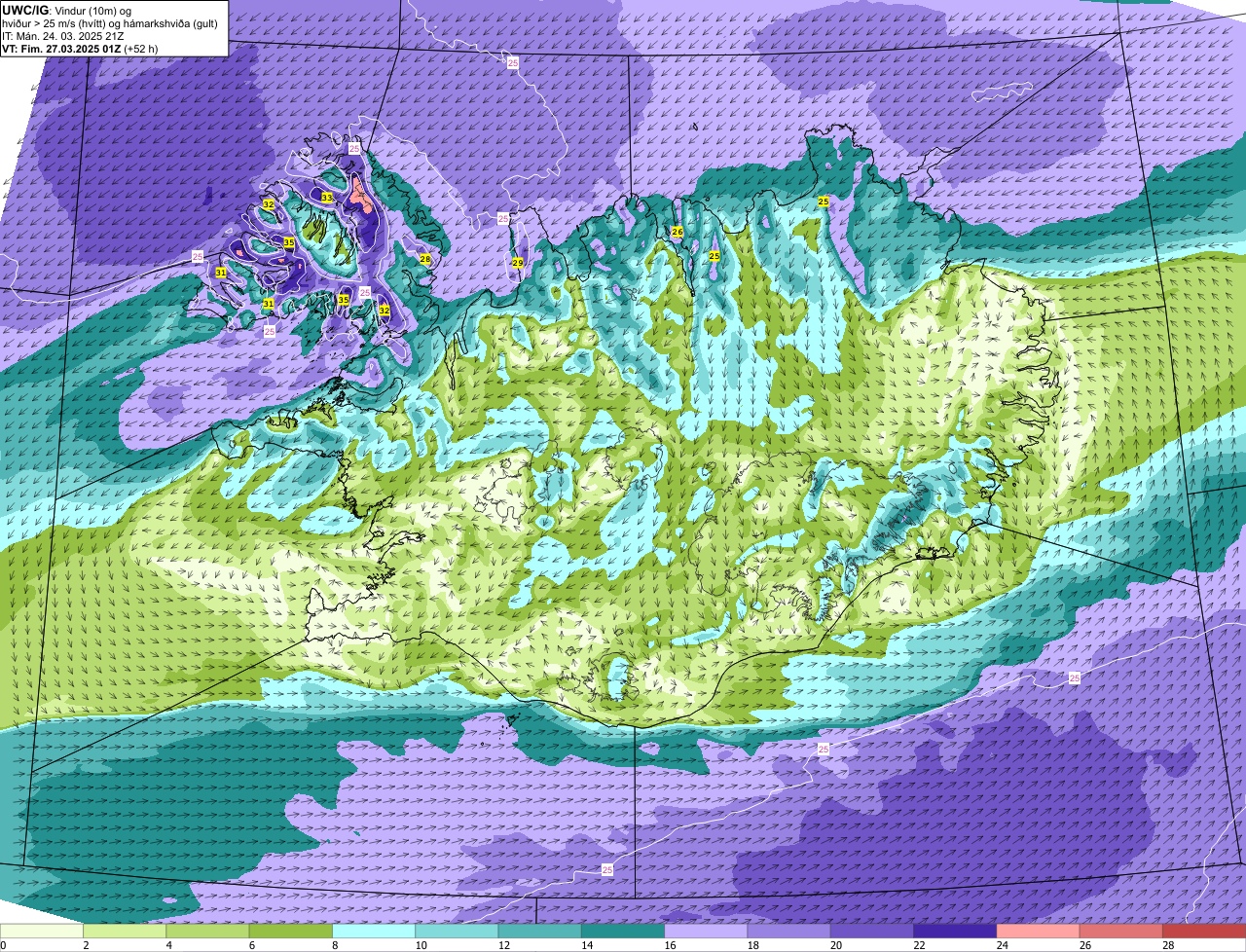Click the yellow max gust label 33
This screenshot has height=952, width=1246.
tap(327, 198)
